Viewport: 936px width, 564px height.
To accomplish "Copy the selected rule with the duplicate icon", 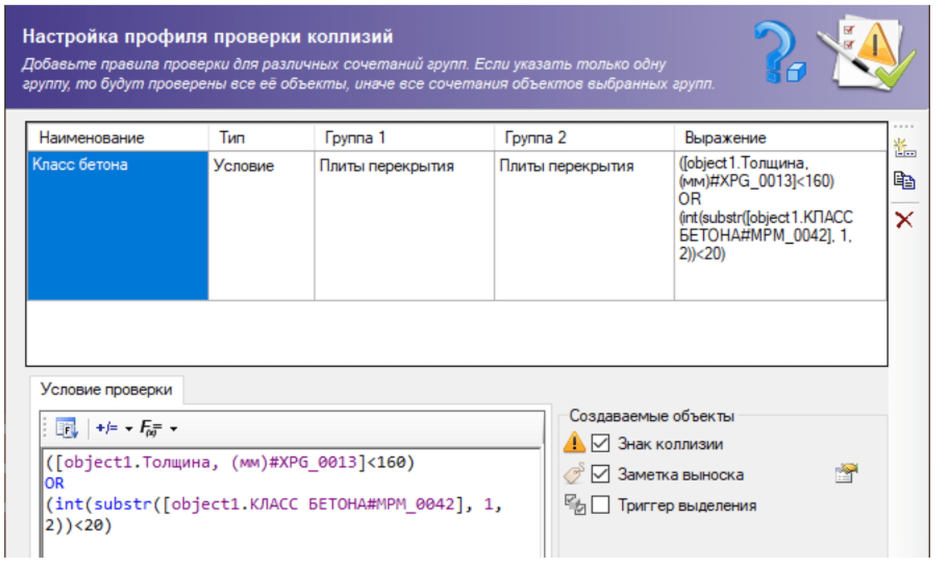I will click(x=904, y=181).
